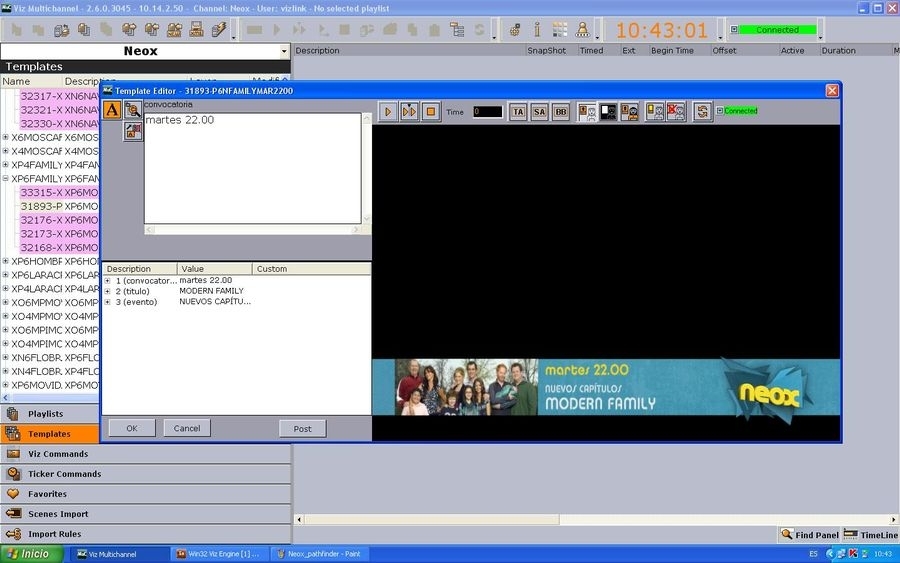Click the Cancel button
Viewport: 900px width, 563px height.
(x=187, y=428)
